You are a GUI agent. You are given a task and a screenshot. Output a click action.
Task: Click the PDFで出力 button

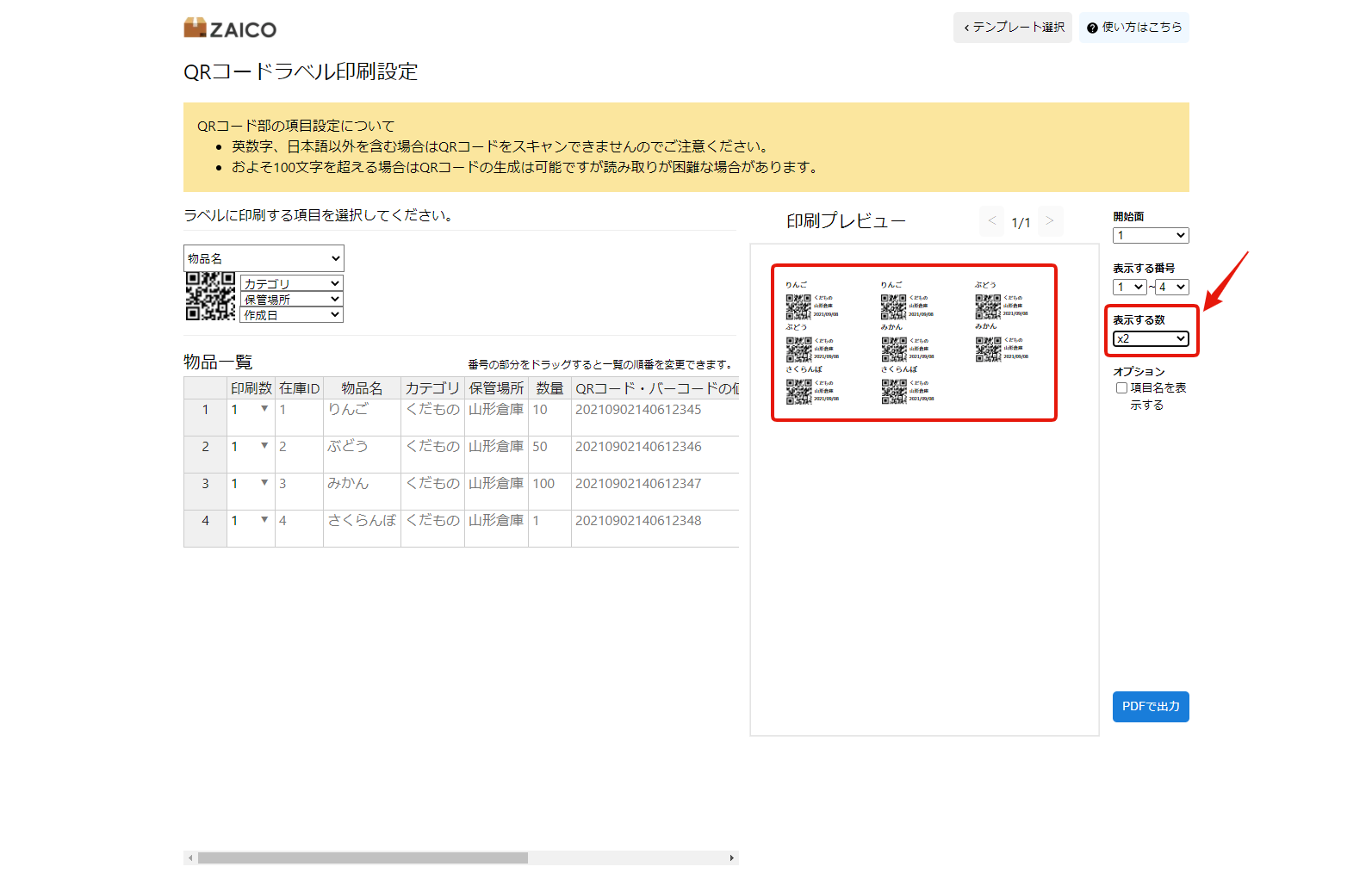coord(1151,707)
